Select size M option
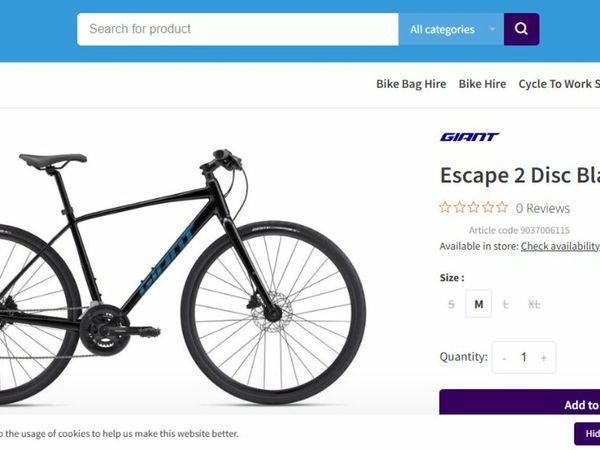Viewport: 600px width, 450px height. [x=479, y=304]
